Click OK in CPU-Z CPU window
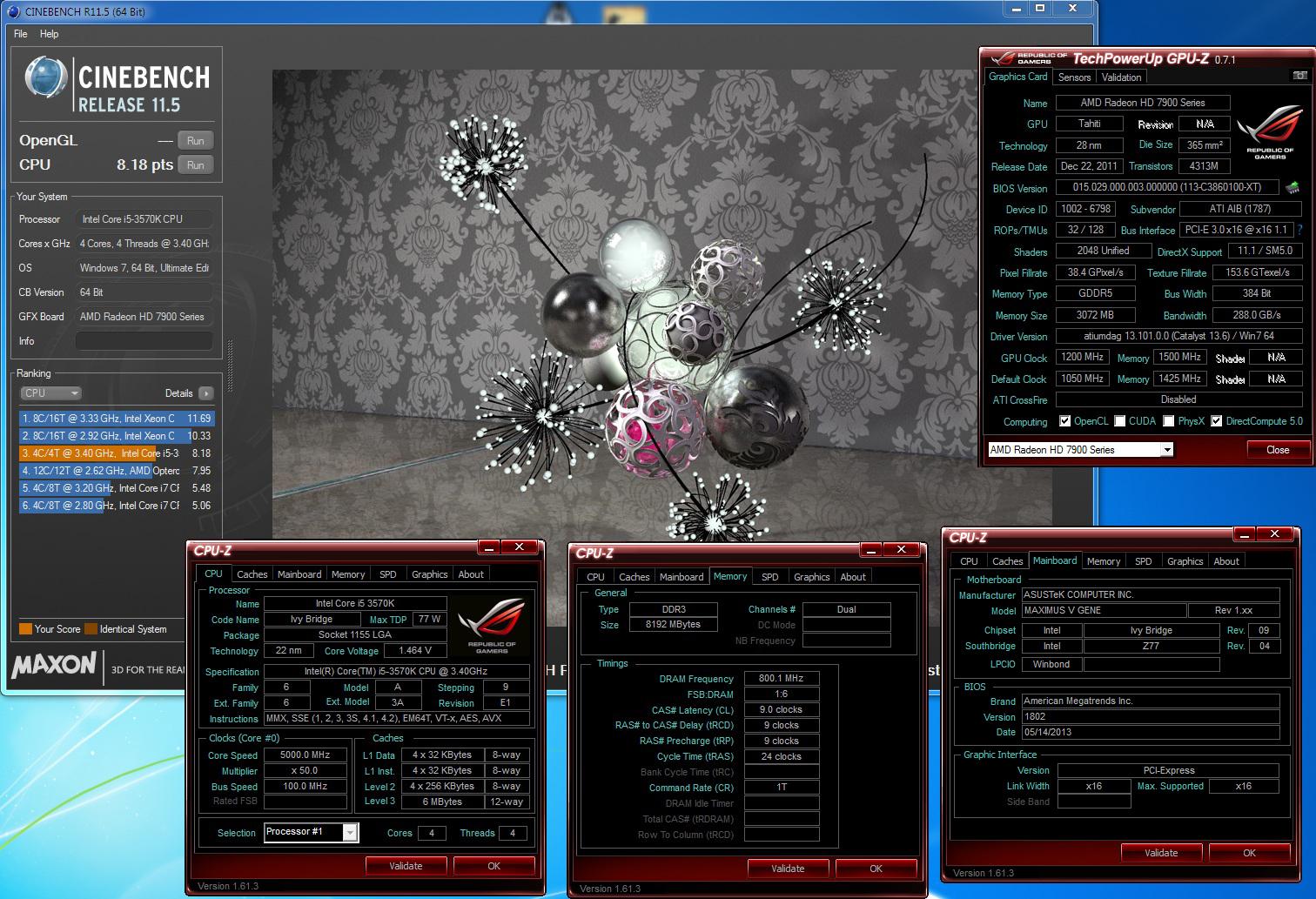The height and width of the screenshot is (899, 1316). click(493, 866)
